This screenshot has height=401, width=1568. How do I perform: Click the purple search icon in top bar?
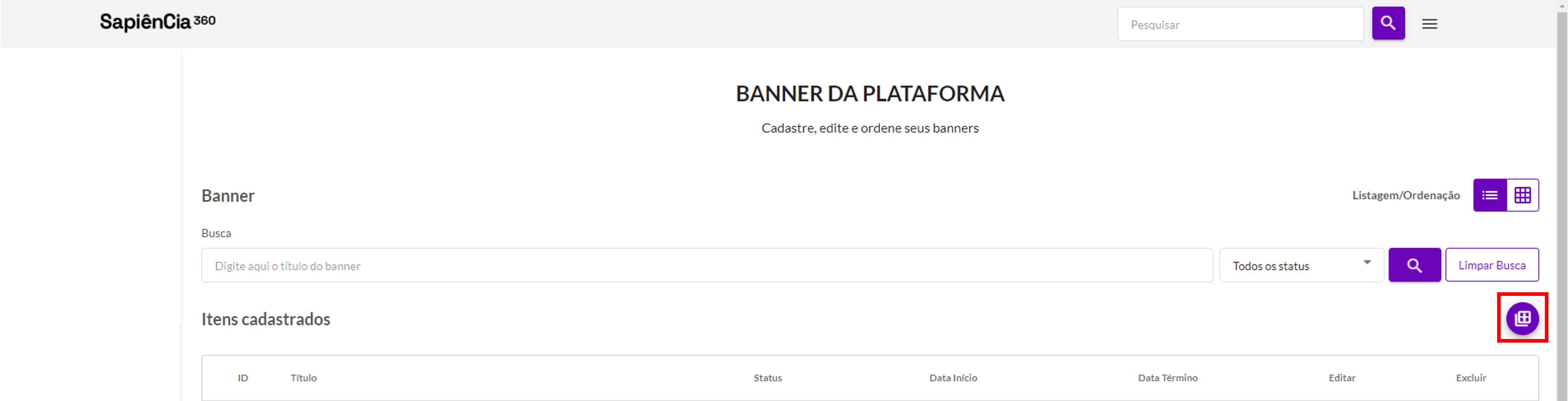coord(1388,23)
